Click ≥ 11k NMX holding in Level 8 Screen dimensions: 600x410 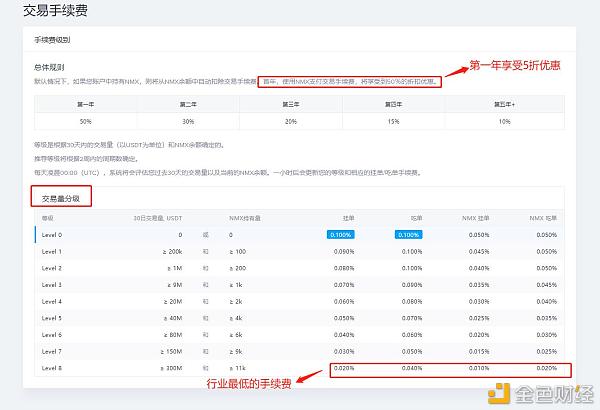pos(238,368)
